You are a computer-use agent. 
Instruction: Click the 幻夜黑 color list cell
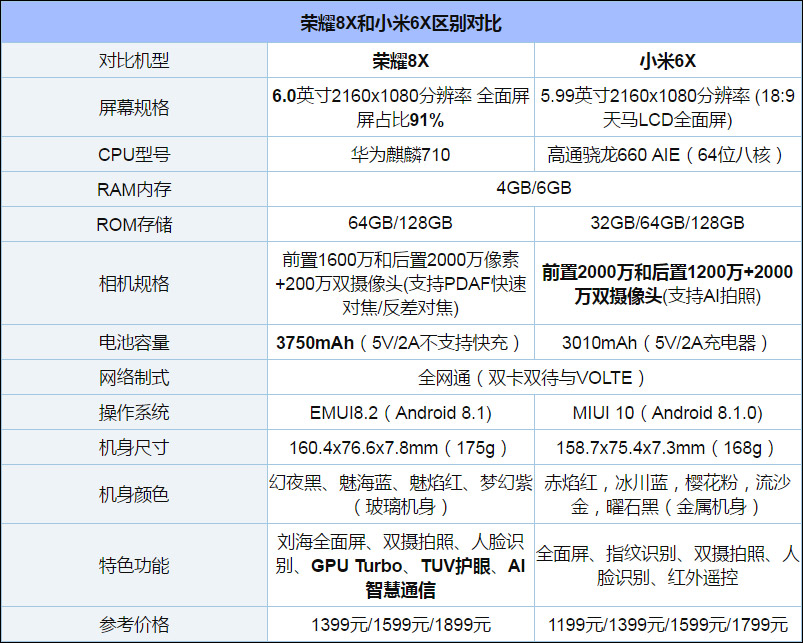coord(400,494)
